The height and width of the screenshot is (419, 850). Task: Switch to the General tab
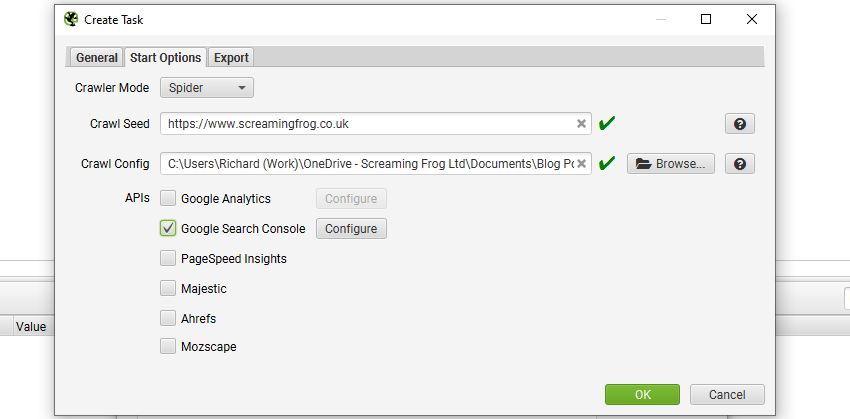(x=96, y=57)
